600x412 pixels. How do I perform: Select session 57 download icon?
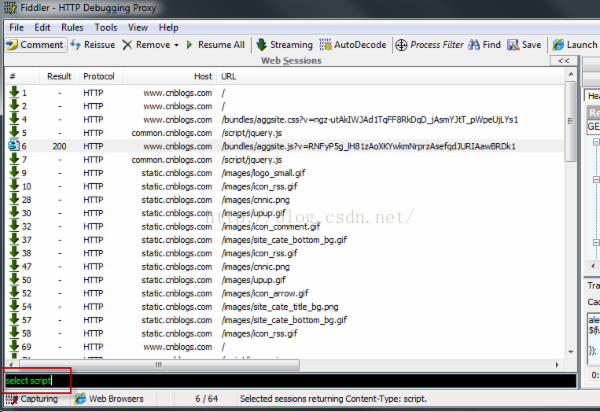coord(14,320)
